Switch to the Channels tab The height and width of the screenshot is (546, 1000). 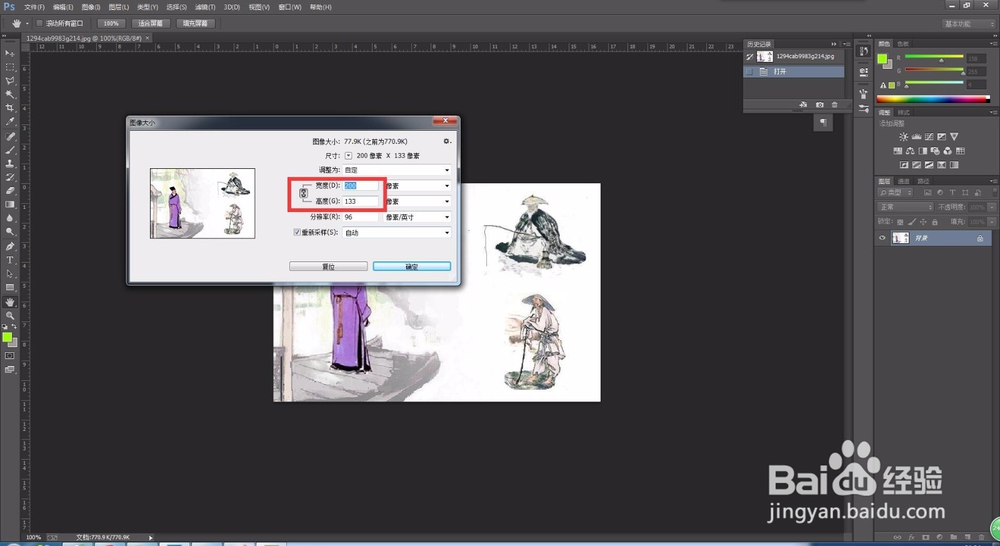(903, 181)
